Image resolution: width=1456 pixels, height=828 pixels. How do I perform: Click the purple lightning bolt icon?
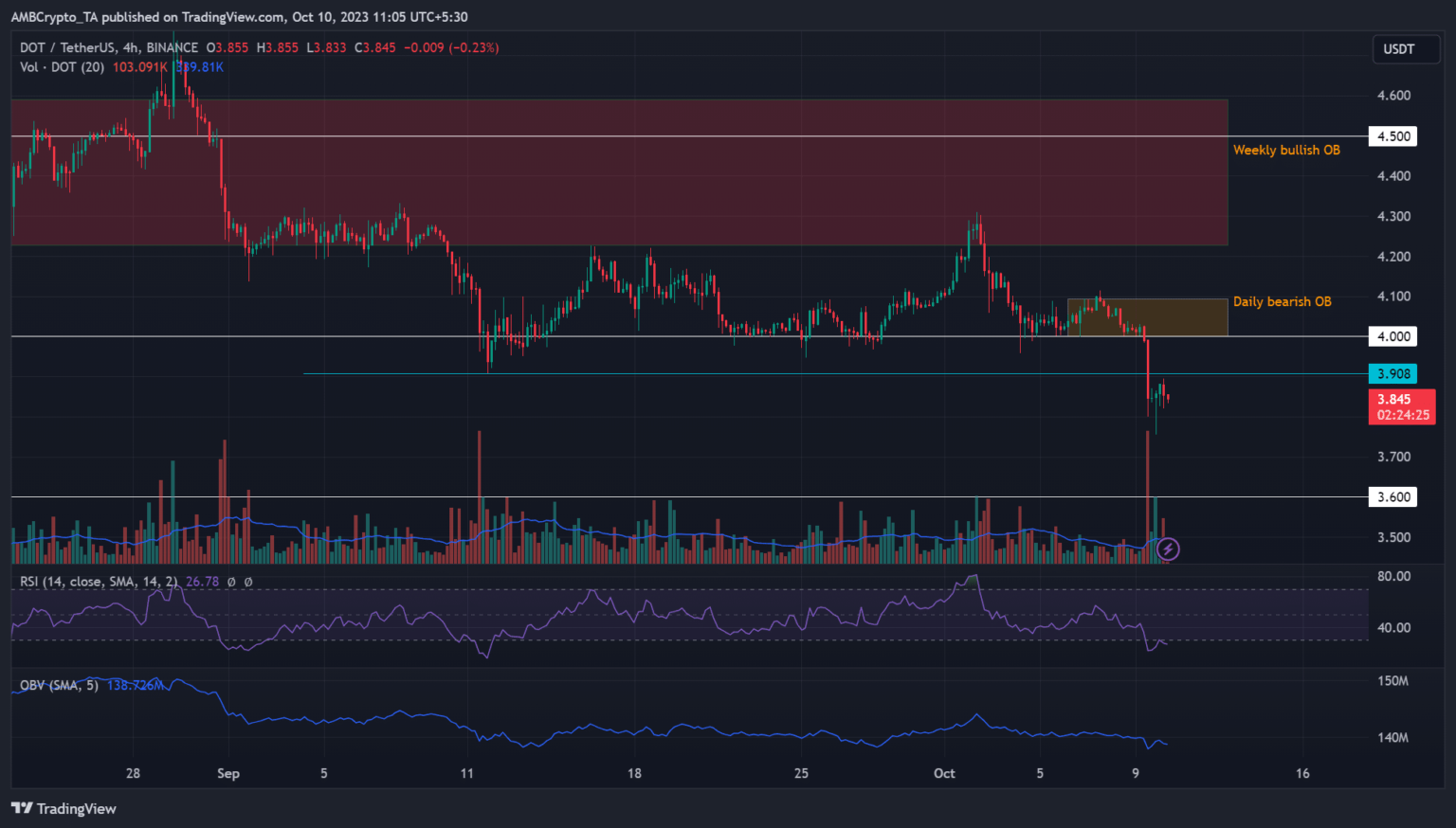pyautogui.click(x=1169, y=549)
